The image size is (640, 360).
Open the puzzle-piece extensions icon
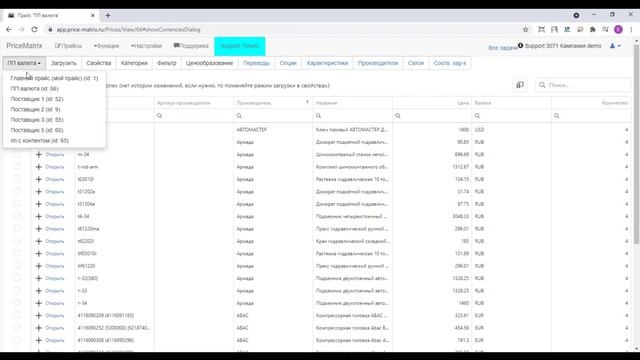pos(593,29)
